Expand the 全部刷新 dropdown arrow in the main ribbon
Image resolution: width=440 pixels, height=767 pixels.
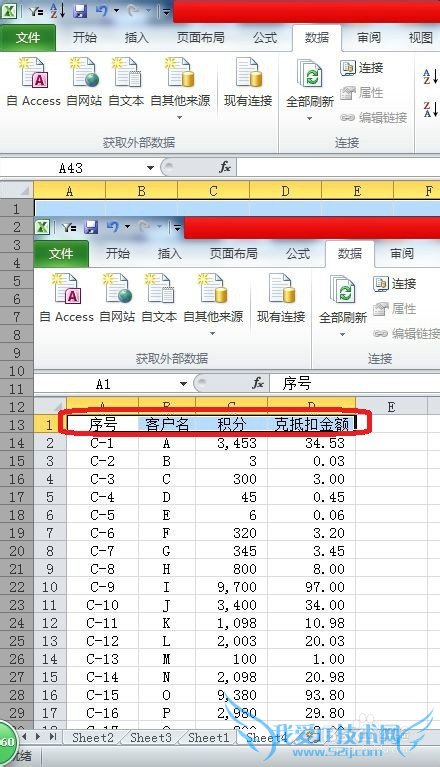[x=310, y=118]
